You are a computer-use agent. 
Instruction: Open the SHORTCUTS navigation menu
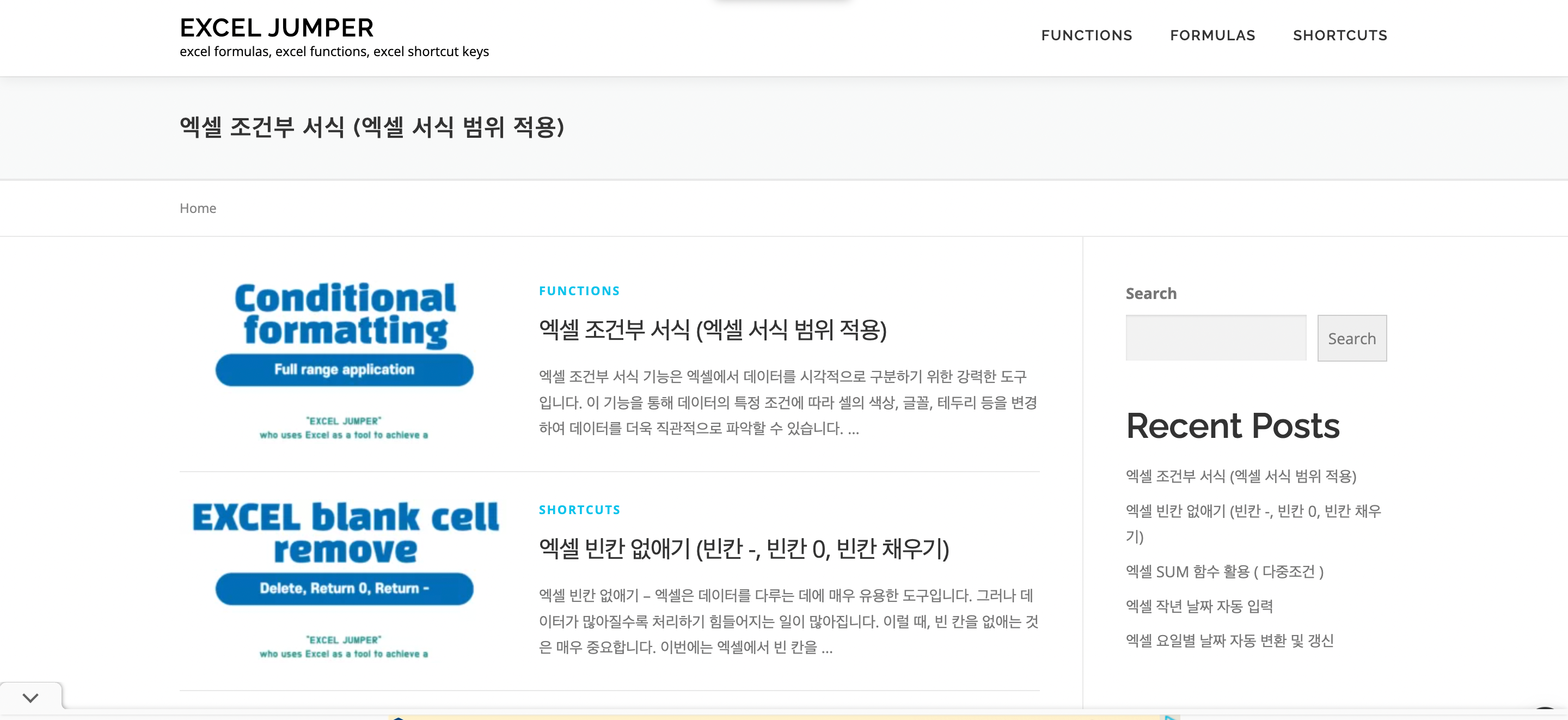[x=1340, y=35]
